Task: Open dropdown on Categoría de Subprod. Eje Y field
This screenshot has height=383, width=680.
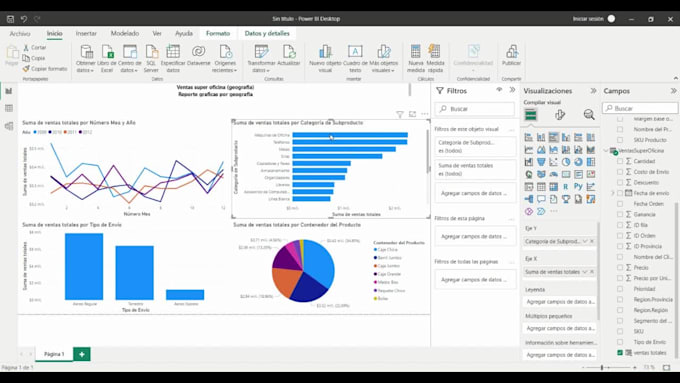Action: [x=585, y=241]
